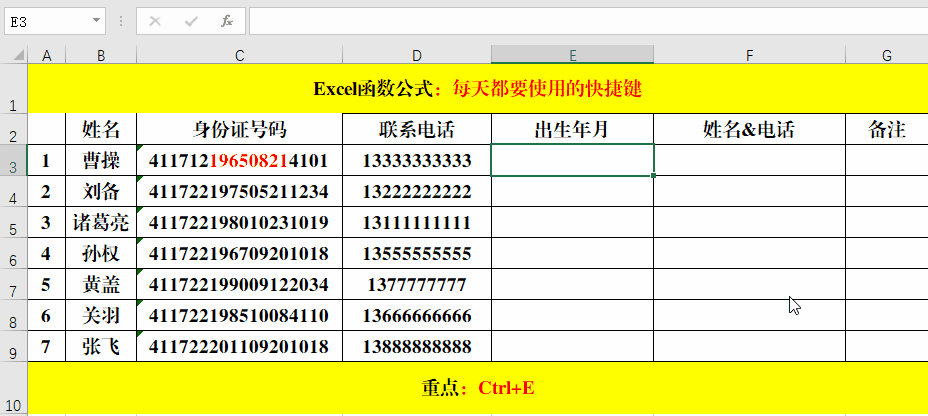Select column E header
928x416 pixels.
click(572, 56)
